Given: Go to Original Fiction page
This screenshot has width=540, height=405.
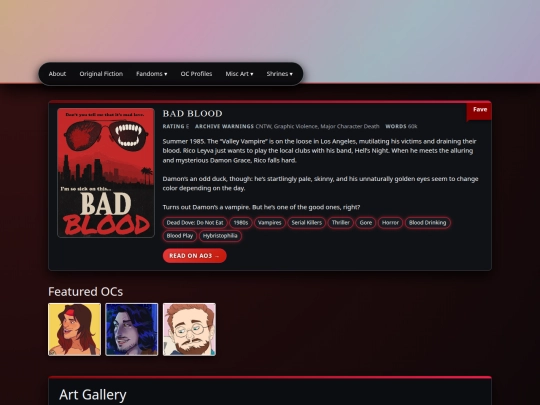Looking at the screenshot, I should click(101, 74).
